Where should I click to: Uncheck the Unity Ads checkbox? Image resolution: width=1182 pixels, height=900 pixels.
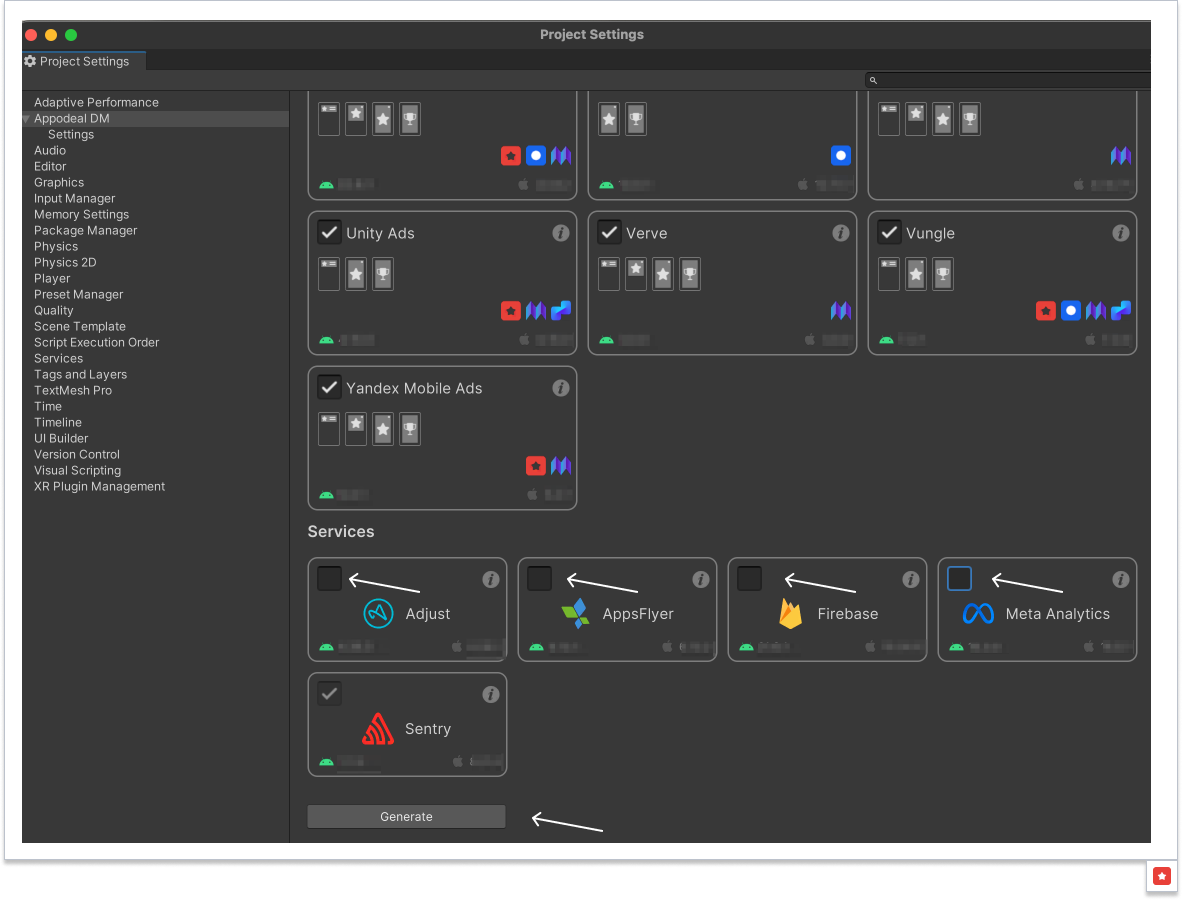(330, 233)
